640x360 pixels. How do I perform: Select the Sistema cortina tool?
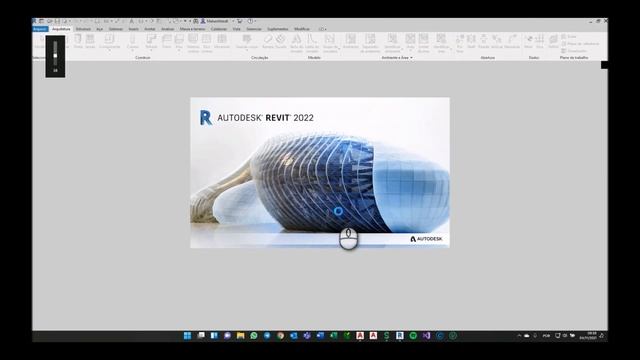(193, 43)
